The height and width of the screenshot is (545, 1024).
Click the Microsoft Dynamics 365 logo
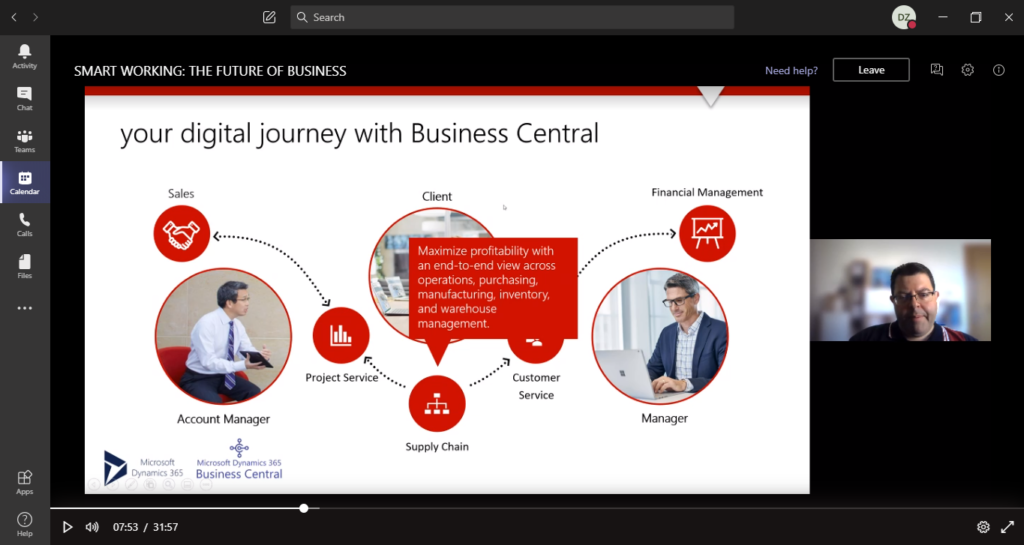[144, 467]
